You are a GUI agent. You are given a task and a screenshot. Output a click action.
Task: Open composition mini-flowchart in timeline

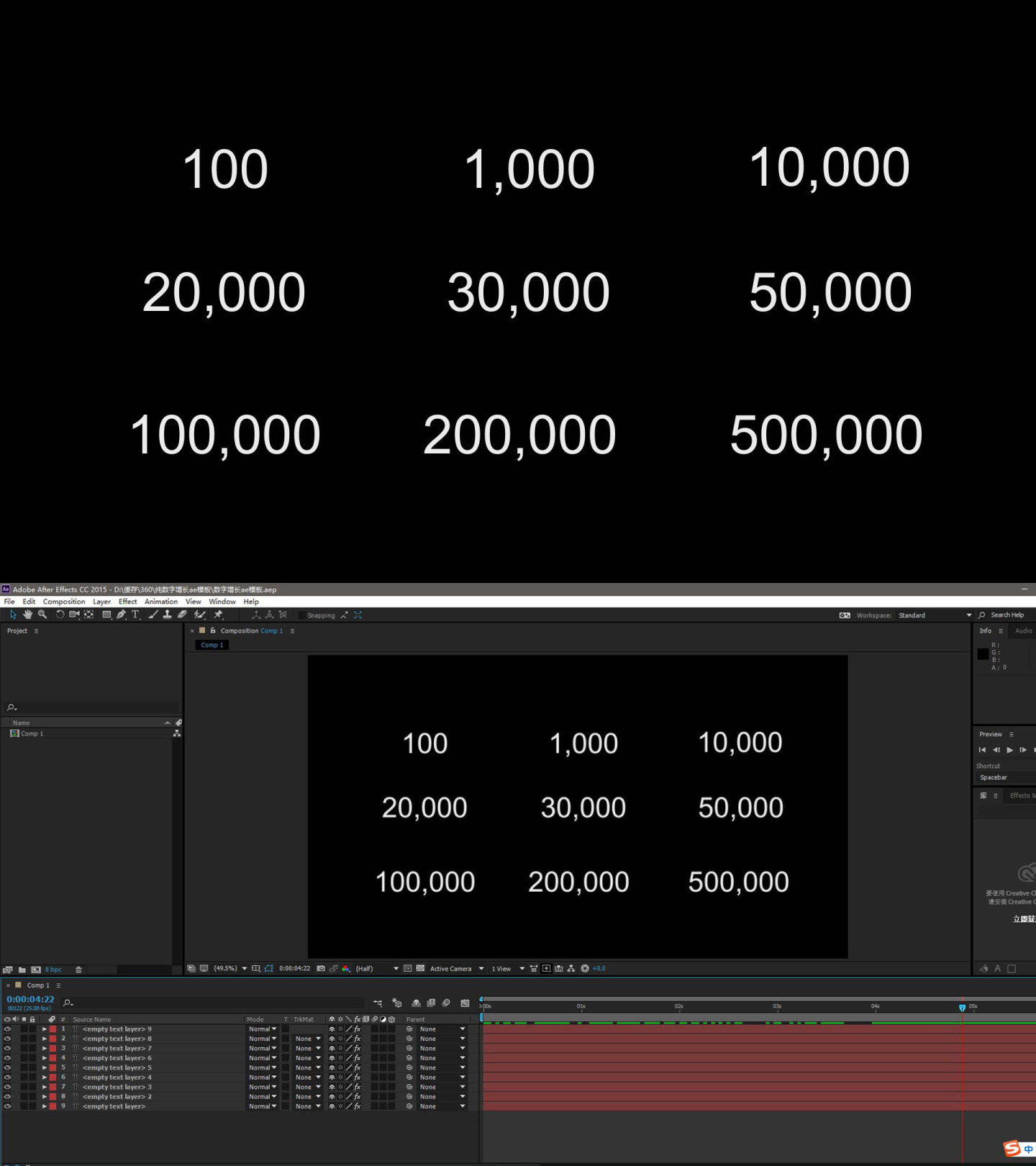point(378,1003)
